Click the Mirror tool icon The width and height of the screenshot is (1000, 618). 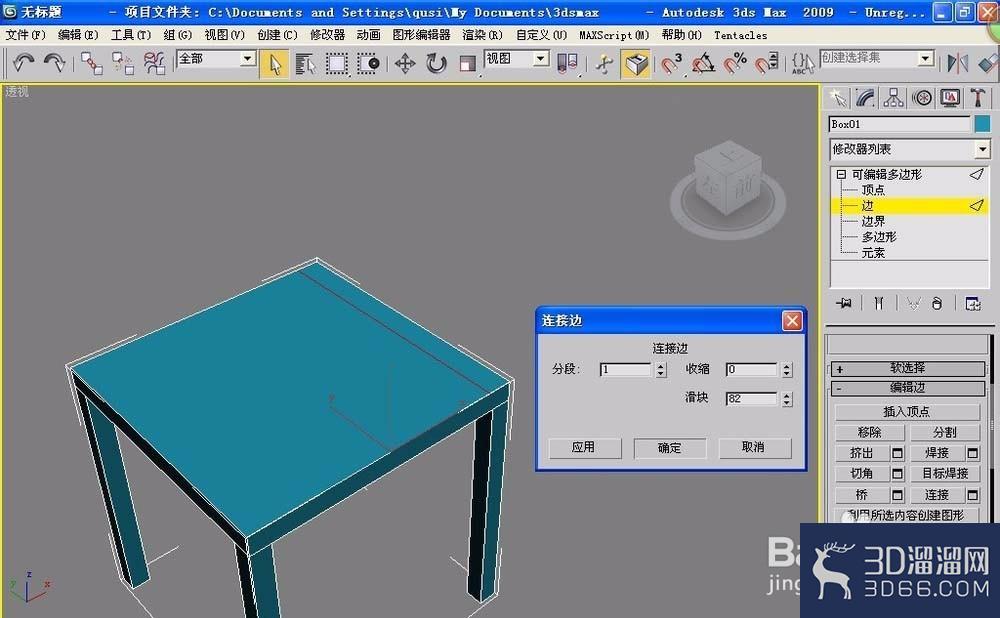[957, 64]
